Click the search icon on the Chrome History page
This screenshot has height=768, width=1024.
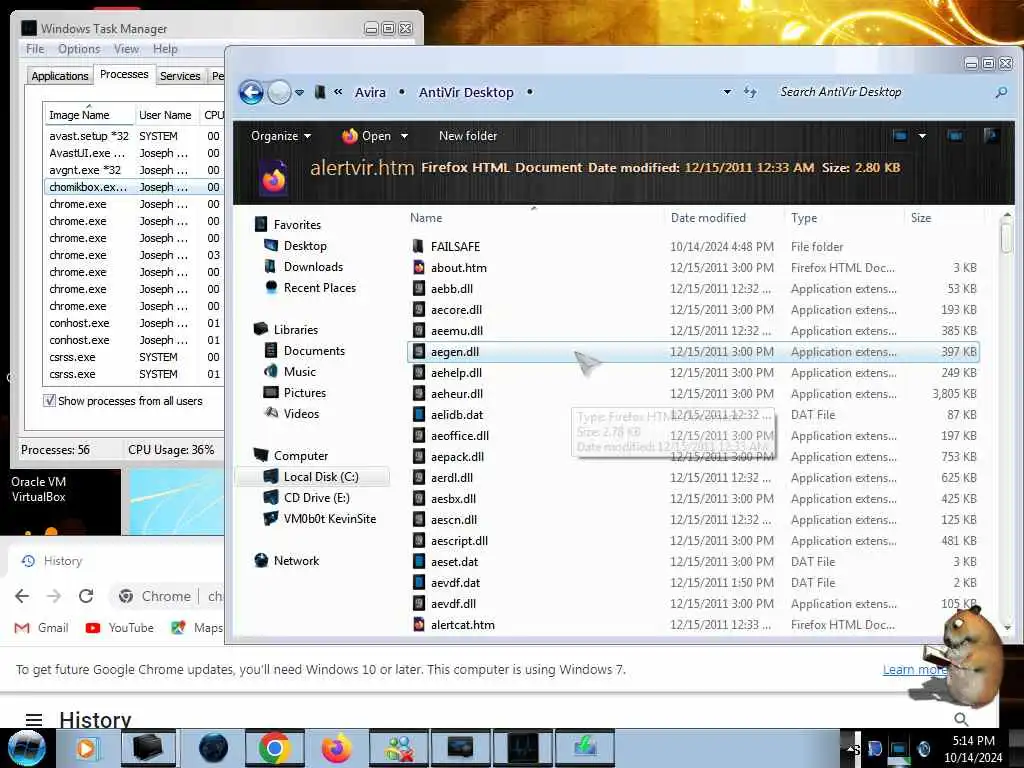(961, 719)
